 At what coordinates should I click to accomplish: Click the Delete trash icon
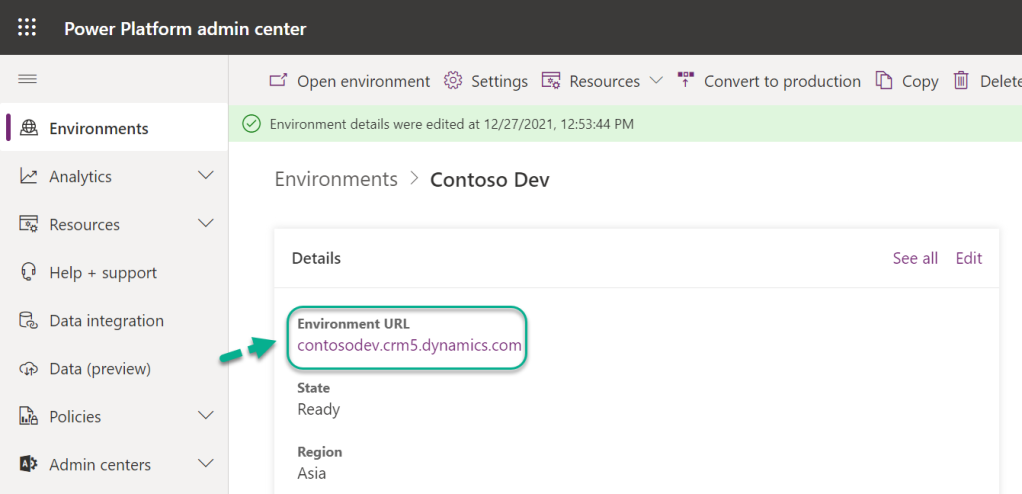click(961, 81)
